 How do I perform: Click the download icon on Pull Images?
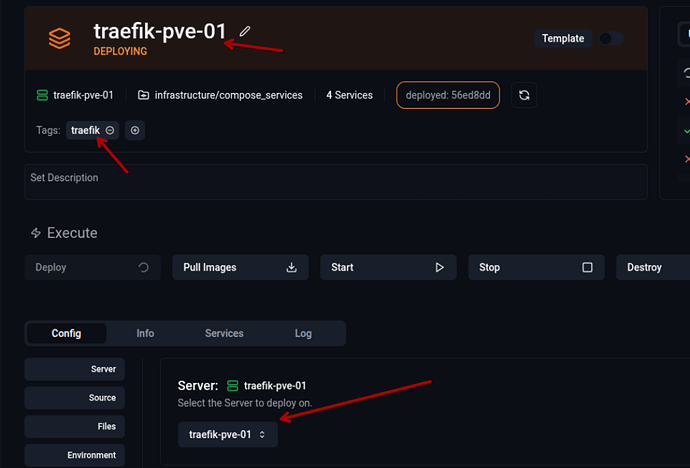point(292,268)
